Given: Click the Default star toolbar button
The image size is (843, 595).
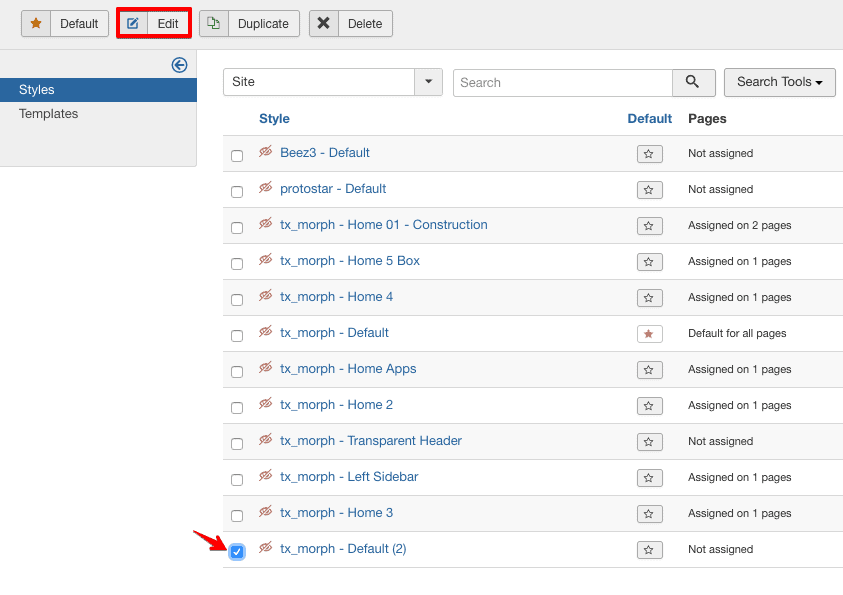Looking at the screenshot, I should click(65, 24).
